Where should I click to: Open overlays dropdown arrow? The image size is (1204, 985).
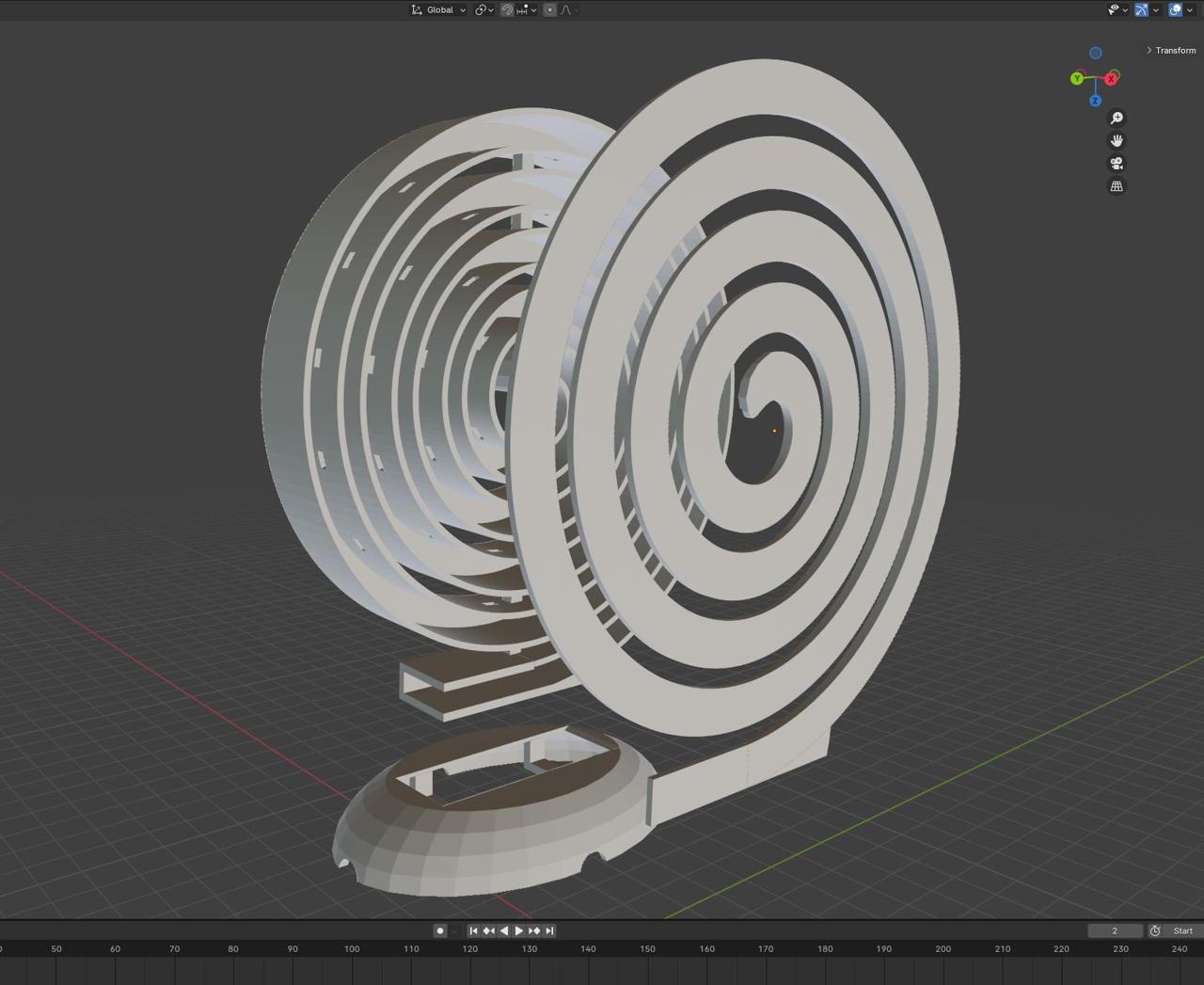[x=1189, y=9]
